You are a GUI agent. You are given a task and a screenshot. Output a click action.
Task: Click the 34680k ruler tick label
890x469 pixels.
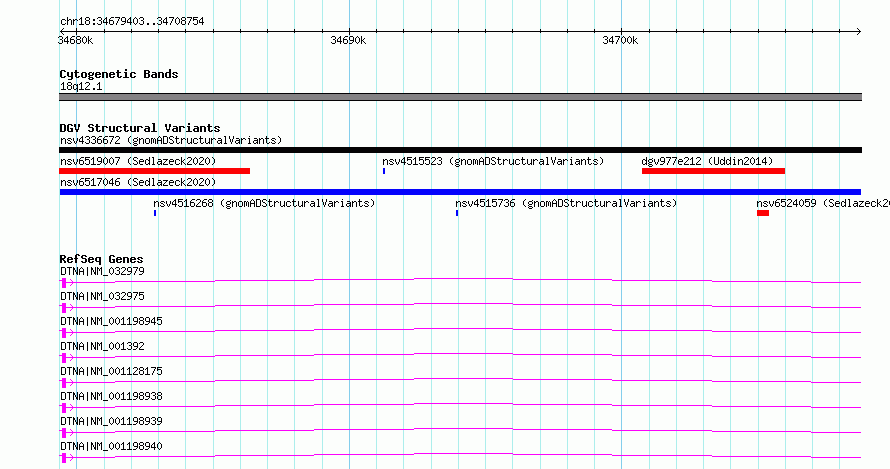(75, 40)
